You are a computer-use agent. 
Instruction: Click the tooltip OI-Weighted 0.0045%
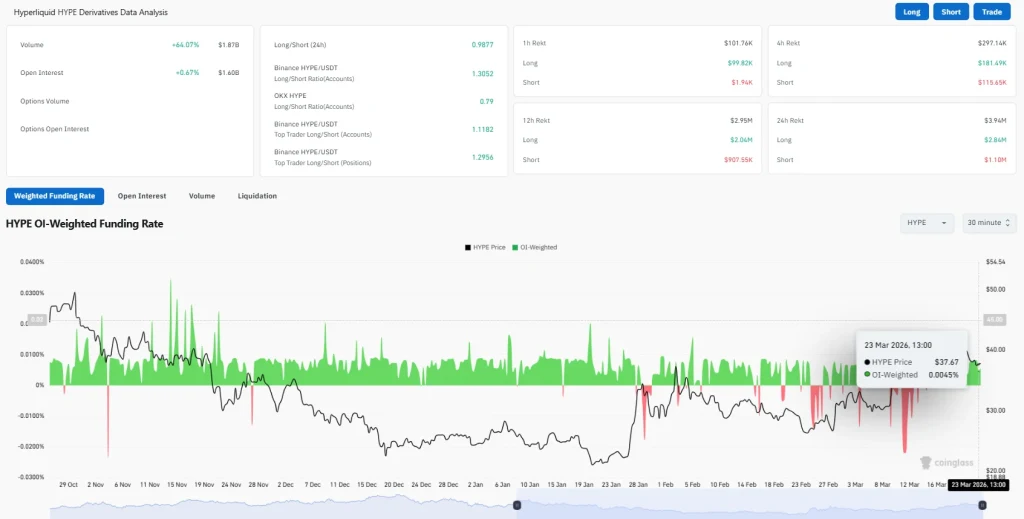911,375
